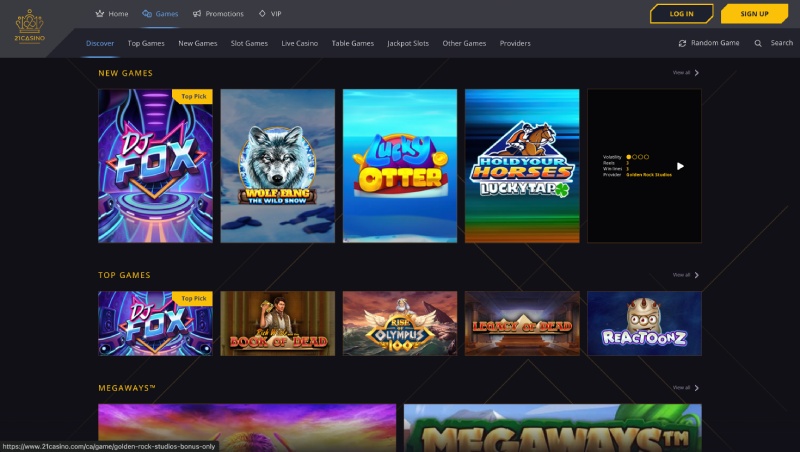Click the SIGN UP button
800x452 pixels.
pyautogui.click(x=754, y=14)
